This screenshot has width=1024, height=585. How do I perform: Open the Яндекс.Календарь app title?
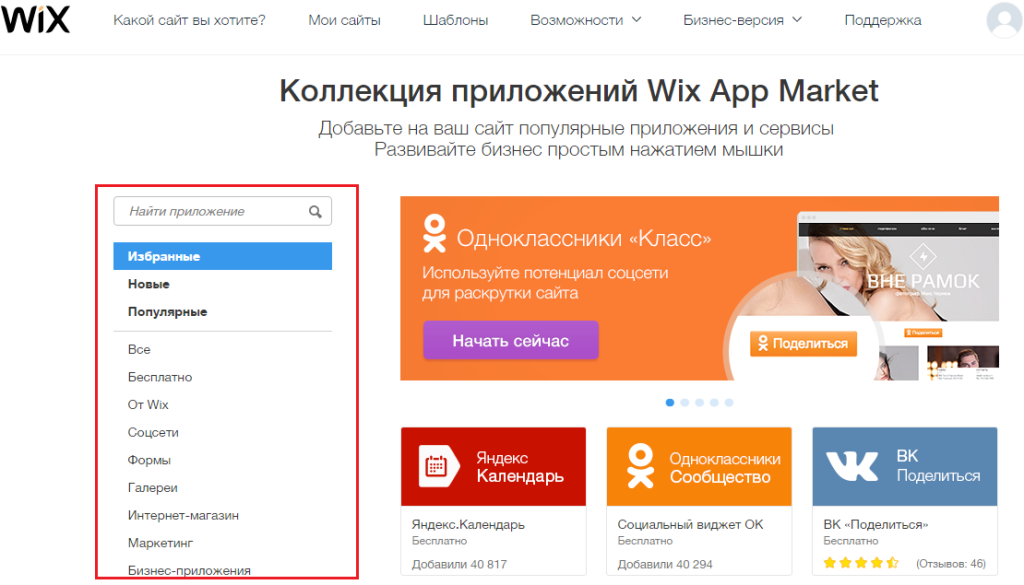pyautogui.click(x=468, y=524)
